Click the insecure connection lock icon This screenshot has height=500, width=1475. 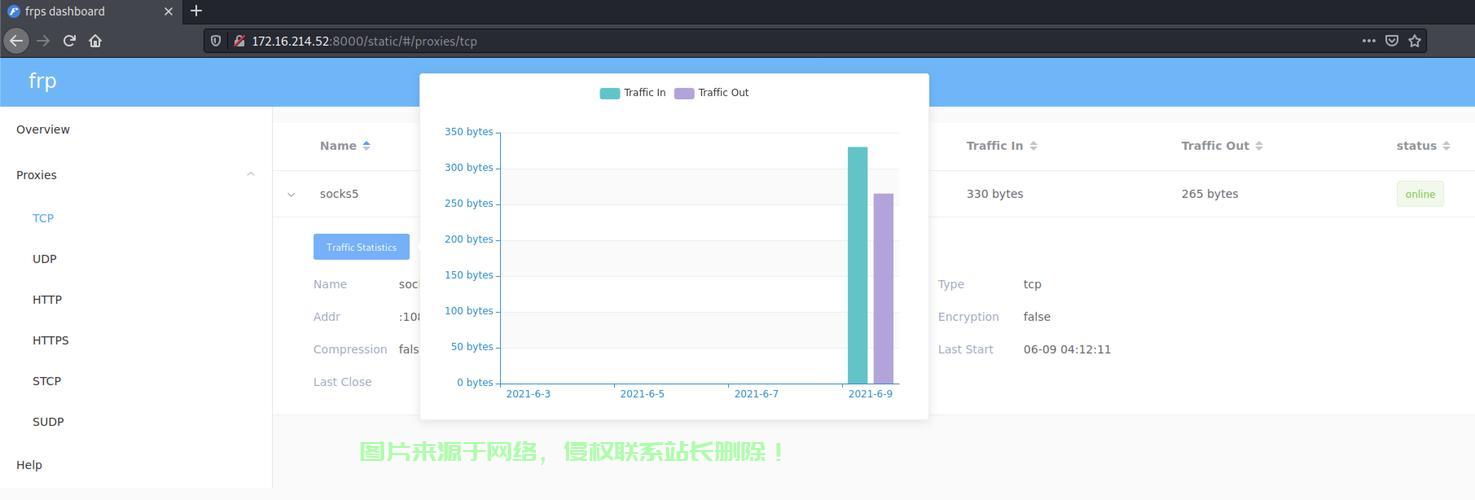[239, 41]
